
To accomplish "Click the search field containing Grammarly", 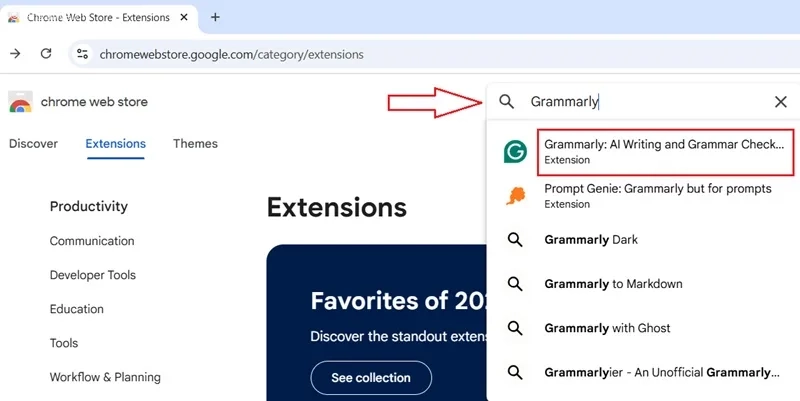I will point(644,102).
